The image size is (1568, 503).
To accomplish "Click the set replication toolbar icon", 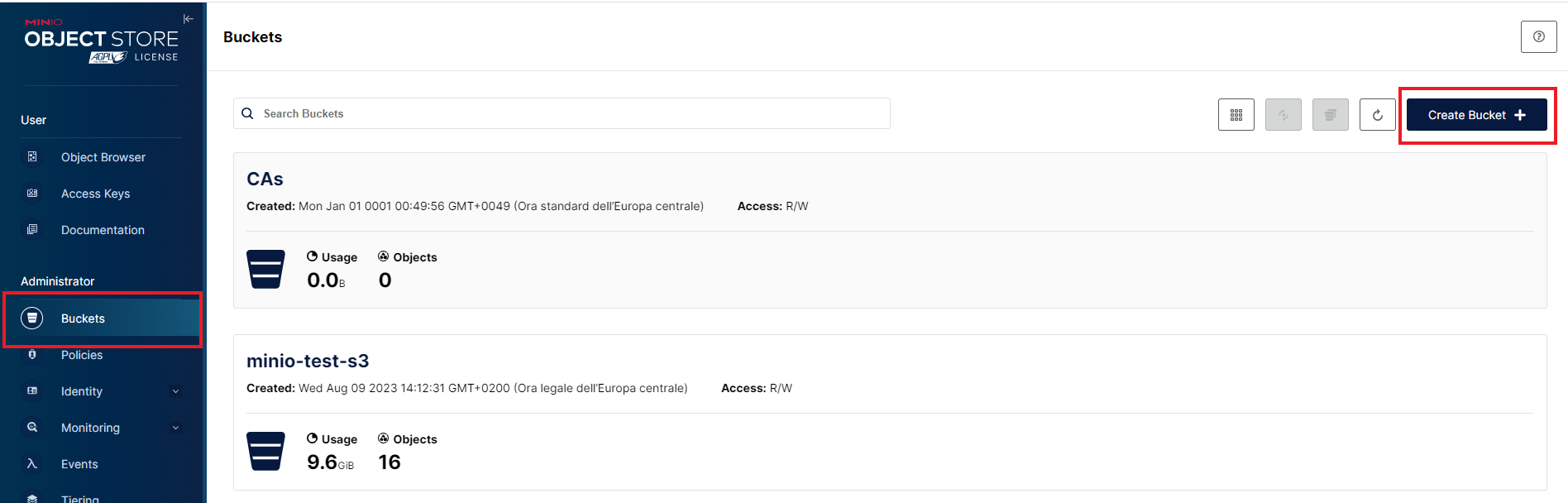I will (1283, 115).
